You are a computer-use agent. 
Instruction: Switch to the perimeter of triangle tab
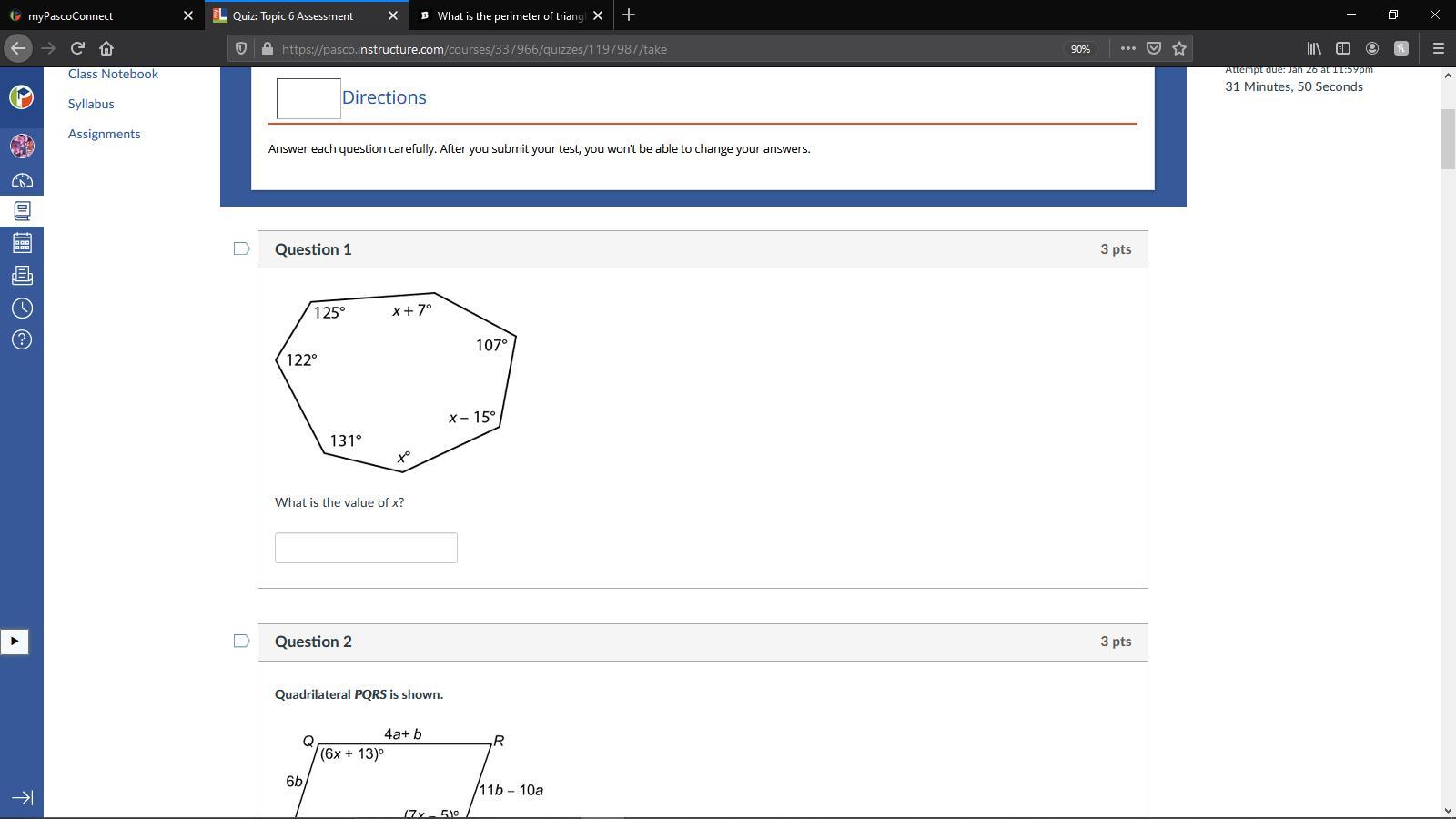pyautogui.click(x=510, y=15)
